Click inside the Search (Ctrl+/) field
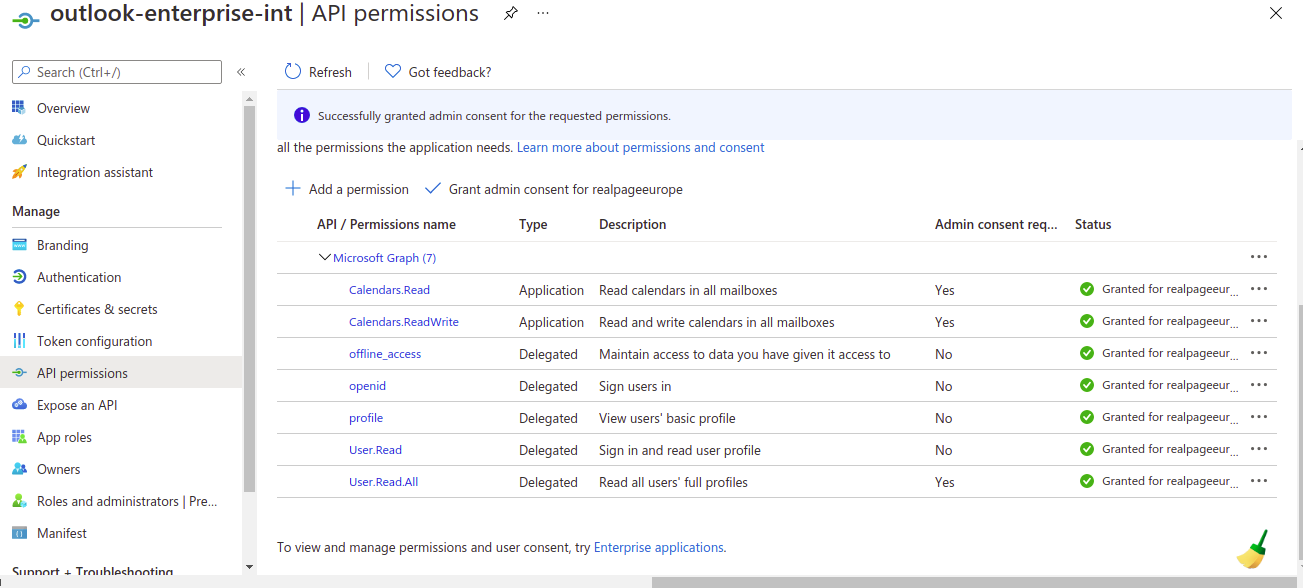 coord(116,71)
